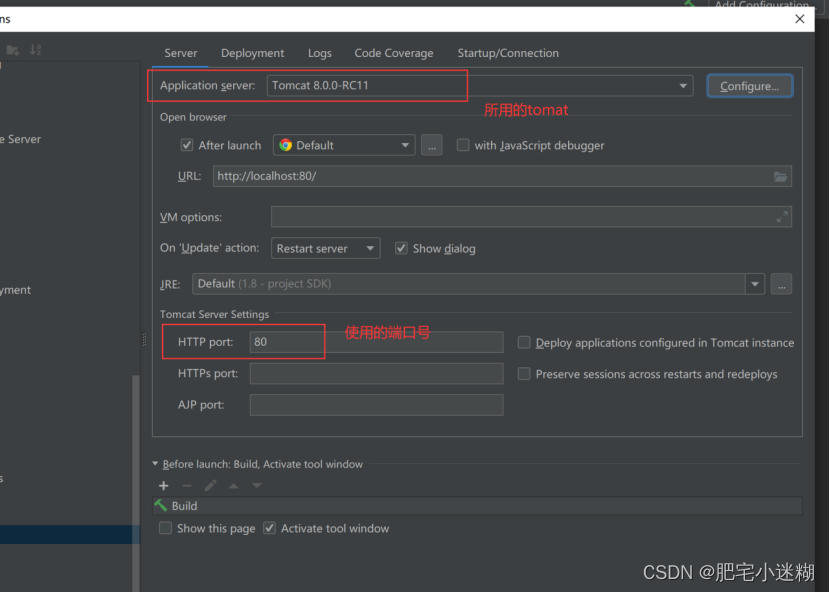Click the 'Open browser' section label

tap(193, 117)
